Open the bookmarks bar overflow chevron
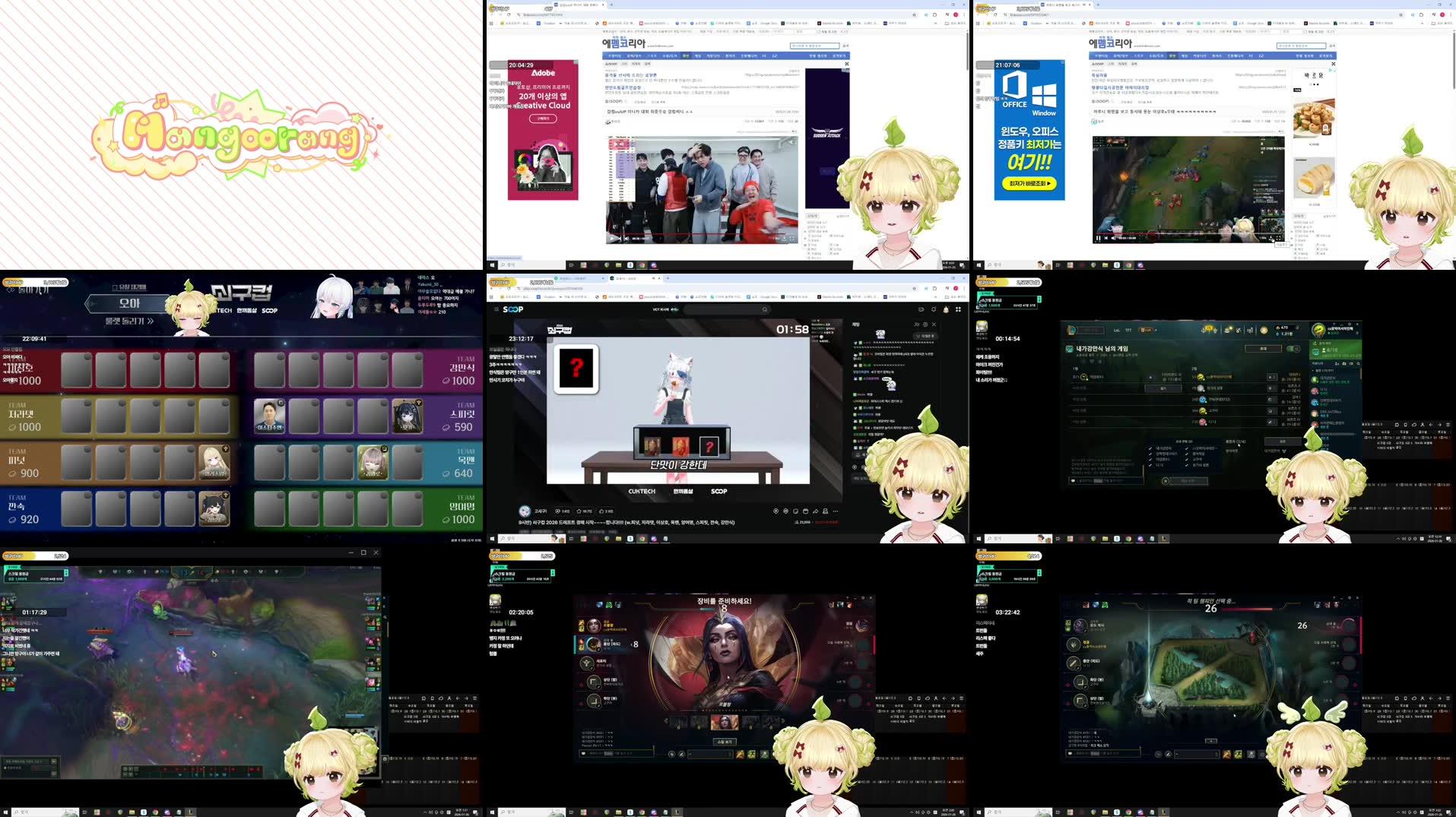Screen dimensions: 1456x817 934,23
